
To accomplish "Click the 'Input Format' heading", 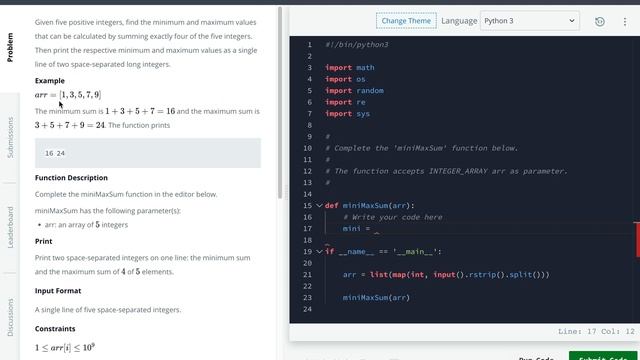I will pyautogui.click(x=58, y=291).
